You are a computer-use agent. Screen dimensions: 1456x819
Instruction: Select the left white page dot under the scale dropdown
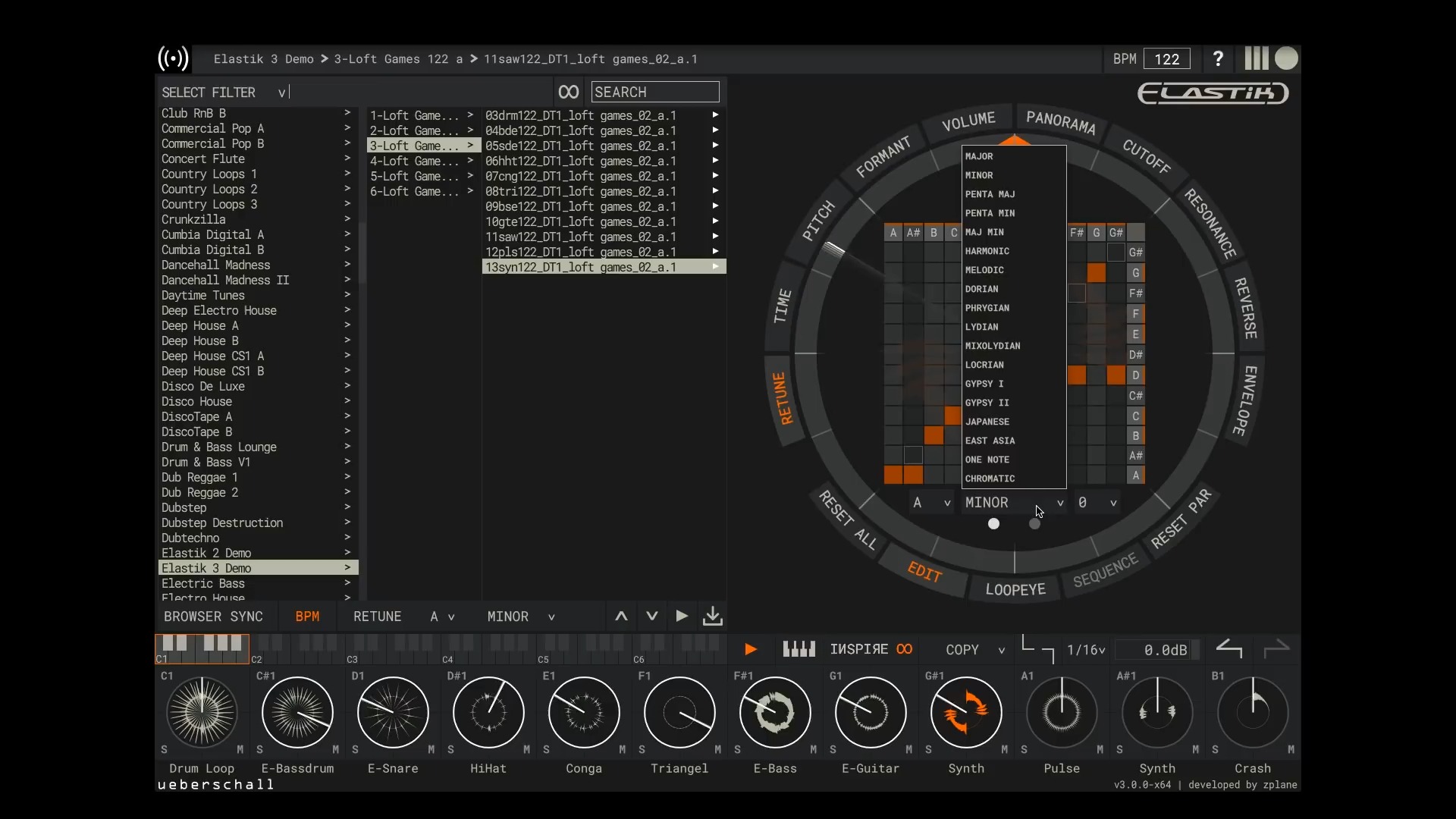point(993,524)
